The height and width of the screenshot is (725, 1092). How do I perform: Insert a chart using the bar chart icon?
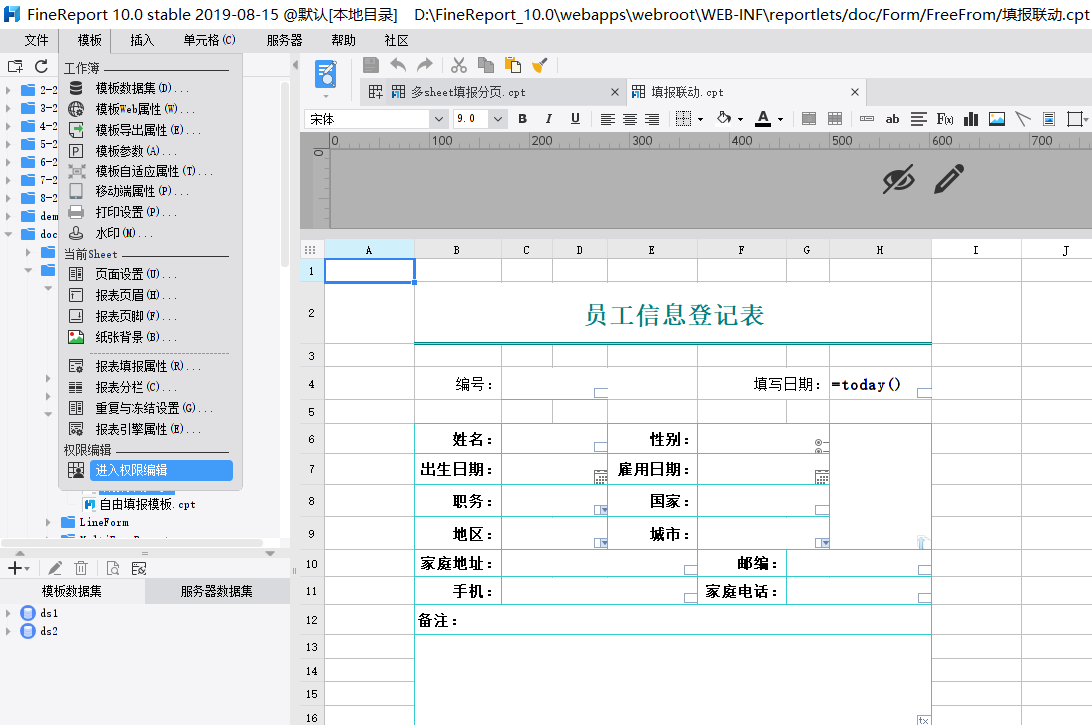pyautogui.click(x=971, y=119)
